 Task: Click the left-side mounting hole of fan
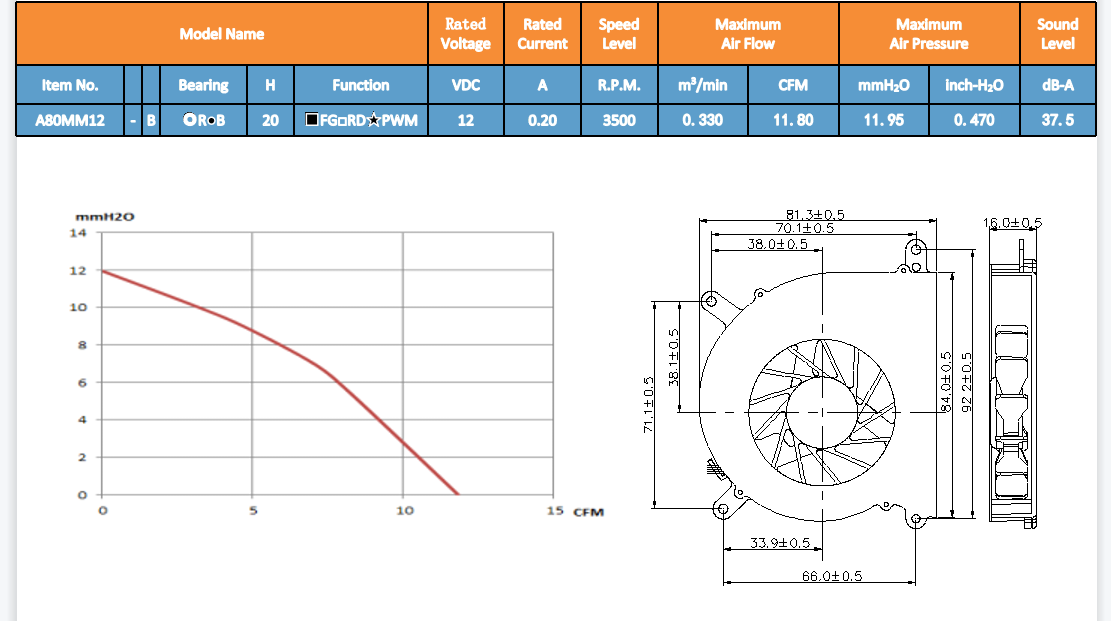pyautogui.click(x=710, y=300)
